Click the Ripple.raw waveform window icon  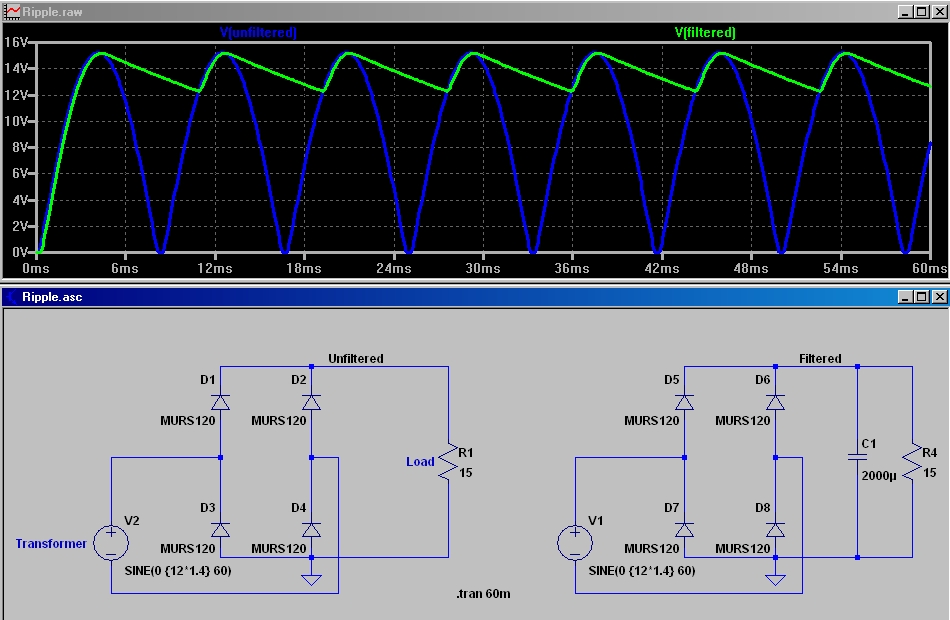pyautogui.click(x=12, y=12)
